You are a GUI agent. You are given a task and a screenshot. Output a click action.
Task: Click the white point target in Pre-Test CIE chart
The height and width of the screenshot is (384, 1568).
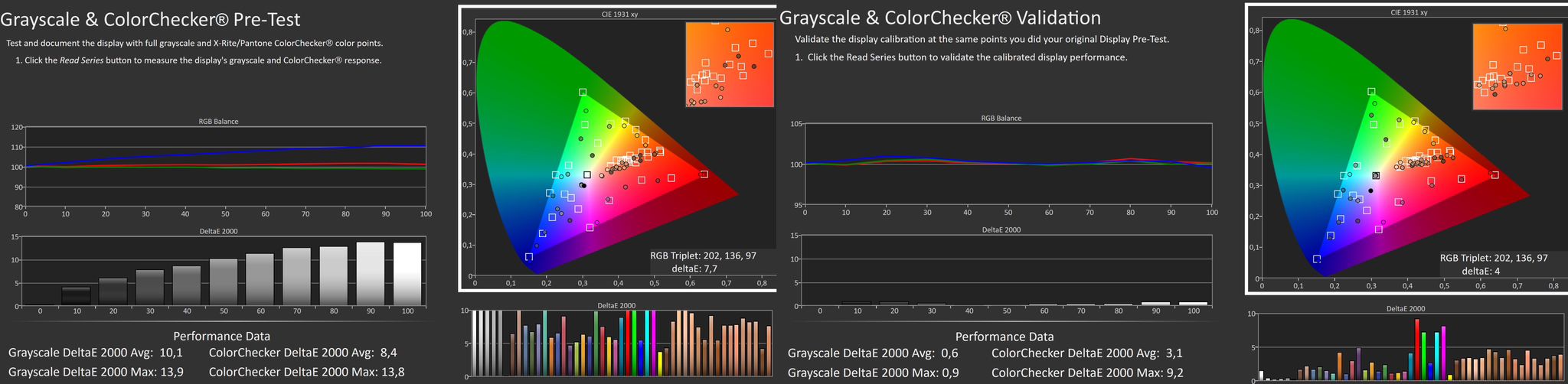point(587,175)
